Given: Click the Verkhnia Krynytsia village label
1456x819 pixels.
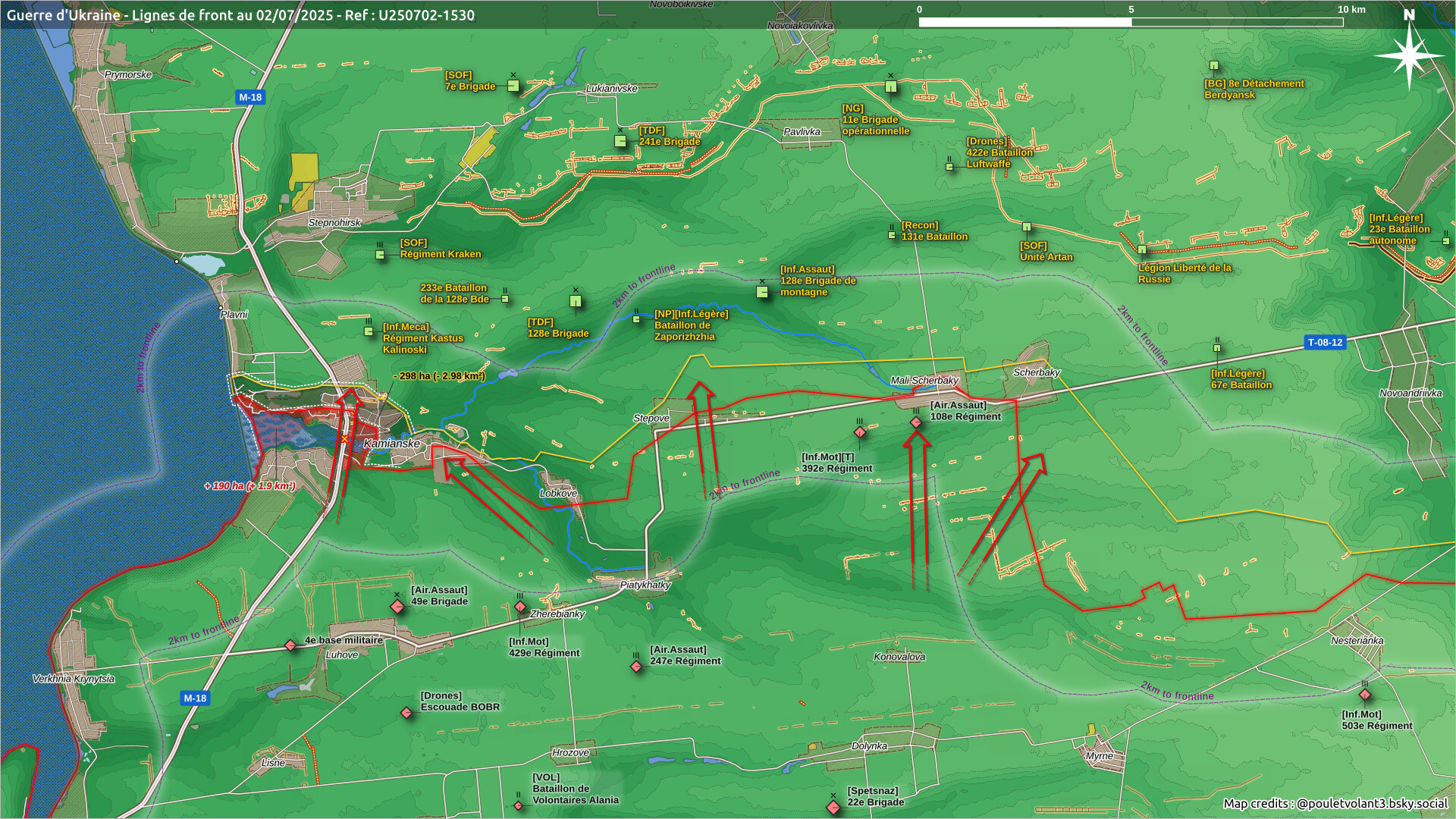Looking at the screenshot, I should tap(74, 678).
